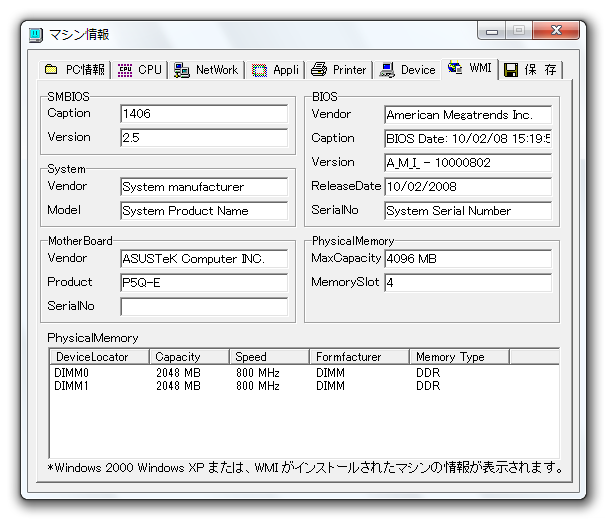Click the マシン情報 title bar app icon
Viewport: 608px width, 523px height.
click(x=36, y=35)
